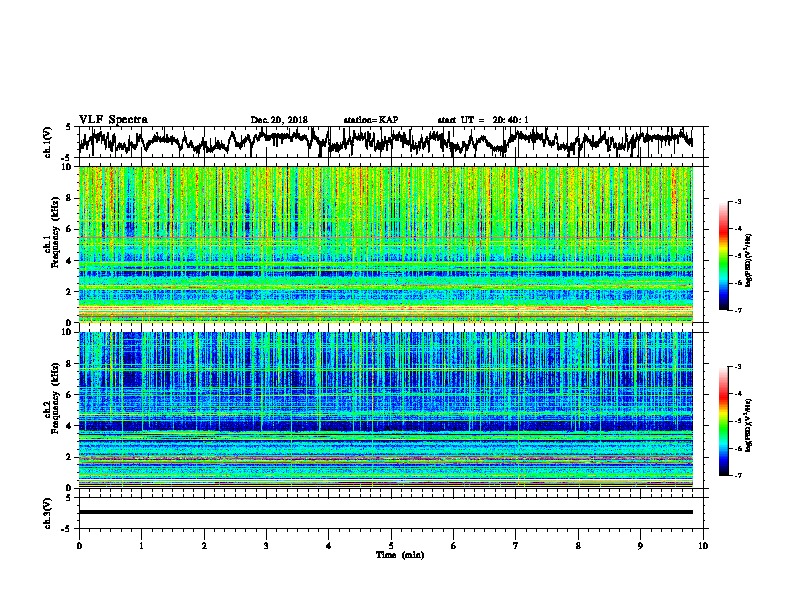Click the "2" kHz tick of ch.2 spectrogram
792x612 pixels.
click(x=69, y=457)
